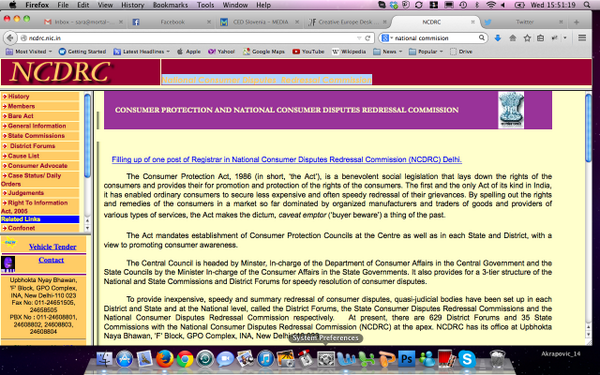Image resolution: width=600 pixels, height=375 pixels.
Task: Open Spotlight search in menu bar
Action: tap(587, 5)
